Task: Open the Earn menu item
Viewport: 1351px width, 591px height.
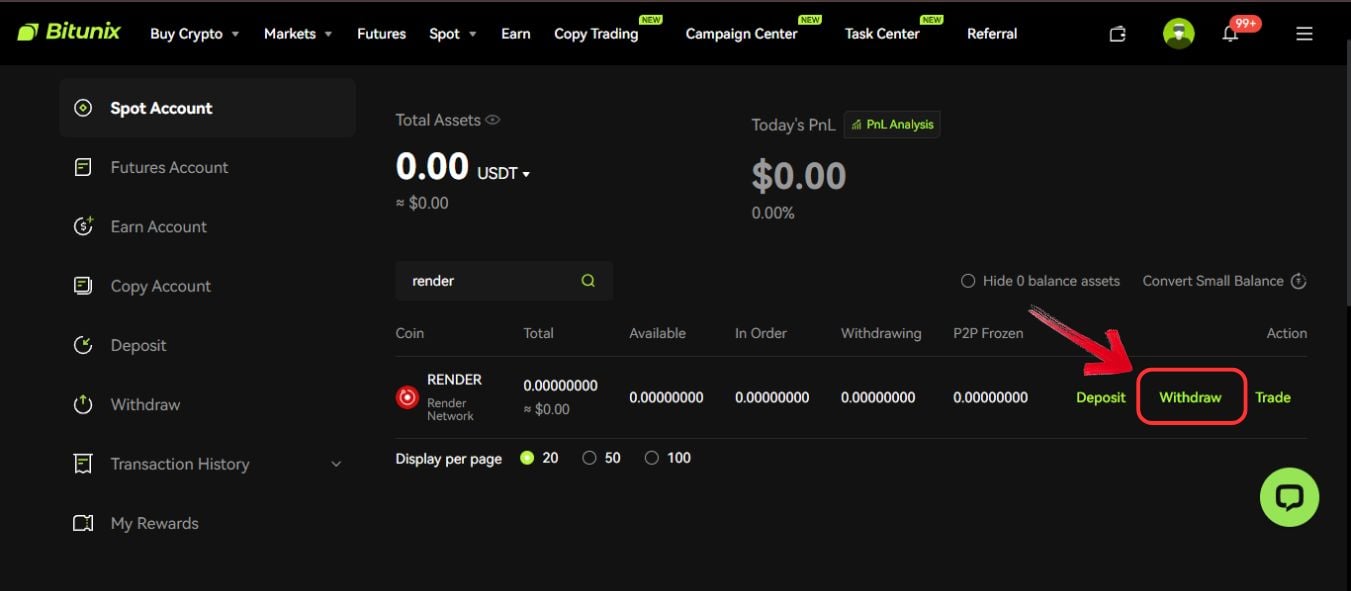Action: coord(516,34)
